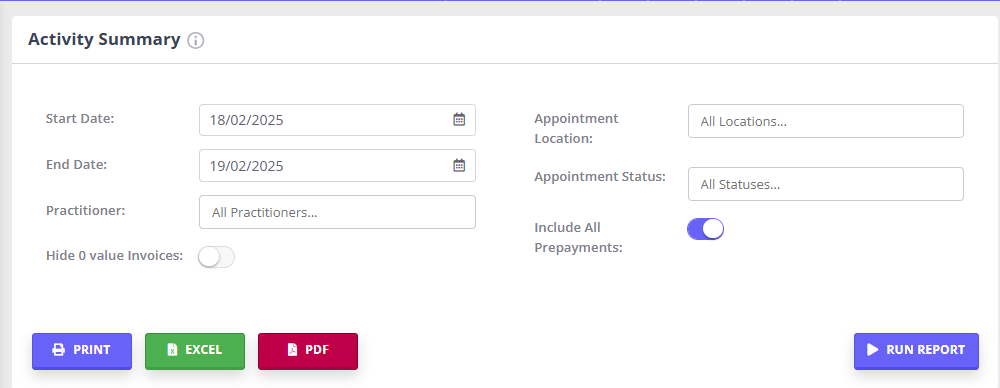
Task: Focus the End Date field showing 19/02/2025
Action: click(x=337, y=166)
